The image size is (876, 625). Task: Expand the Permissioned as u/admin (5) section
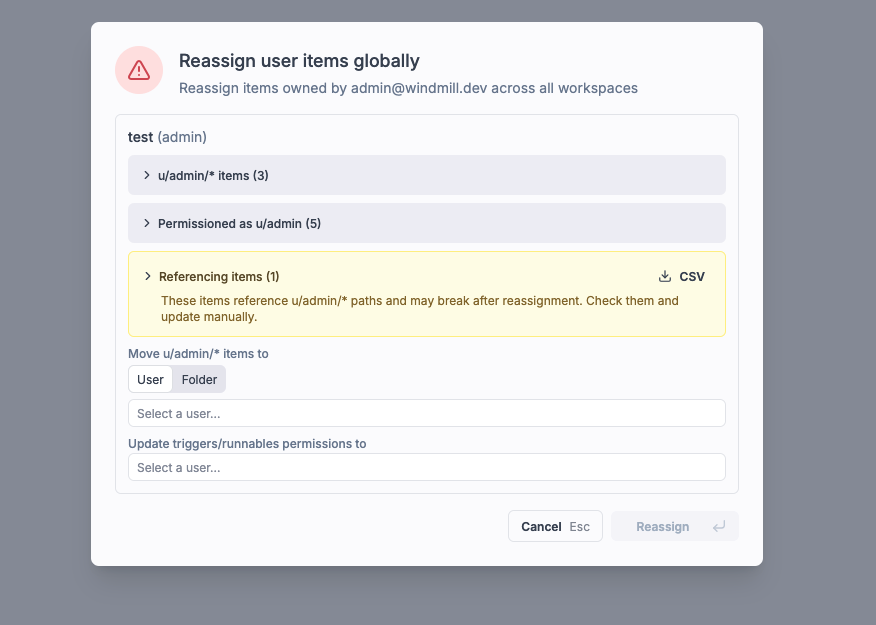click(238, 223)
